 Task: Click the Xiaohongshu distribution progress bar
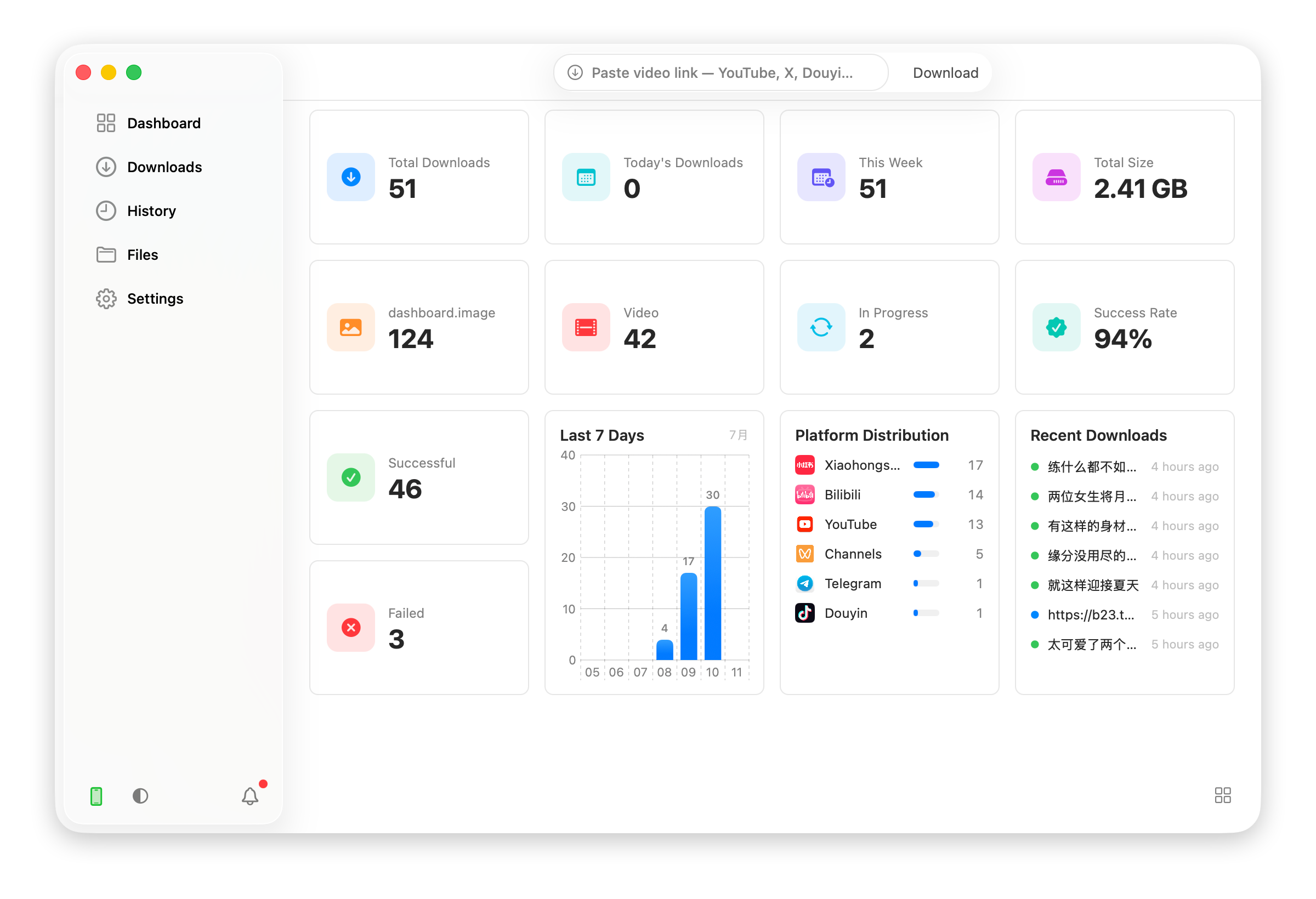coord(926,465)
